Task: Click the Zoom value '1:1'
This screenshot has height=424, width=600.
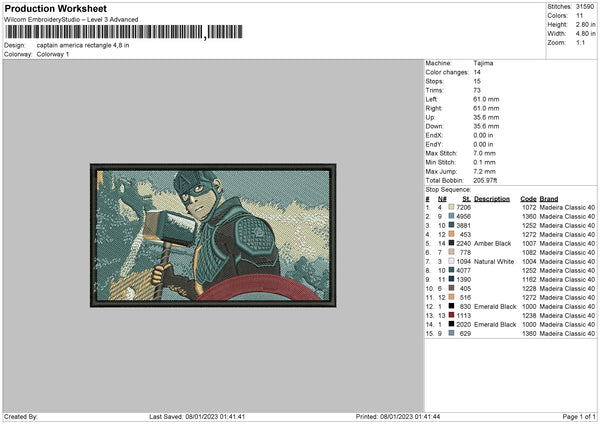Action: point(580,43)
